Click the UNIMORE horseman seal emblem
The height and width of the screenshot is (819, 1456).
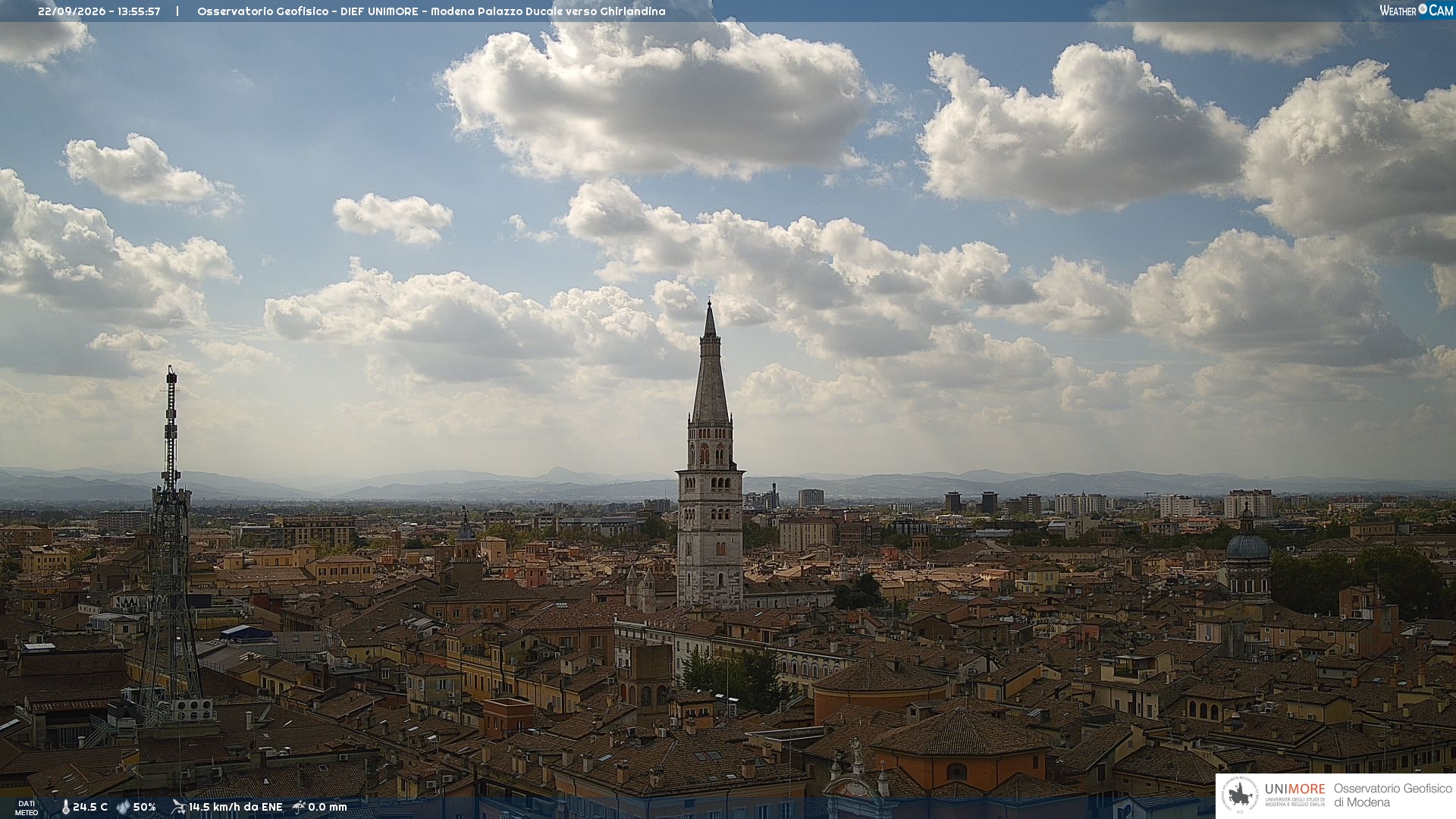1241,795
